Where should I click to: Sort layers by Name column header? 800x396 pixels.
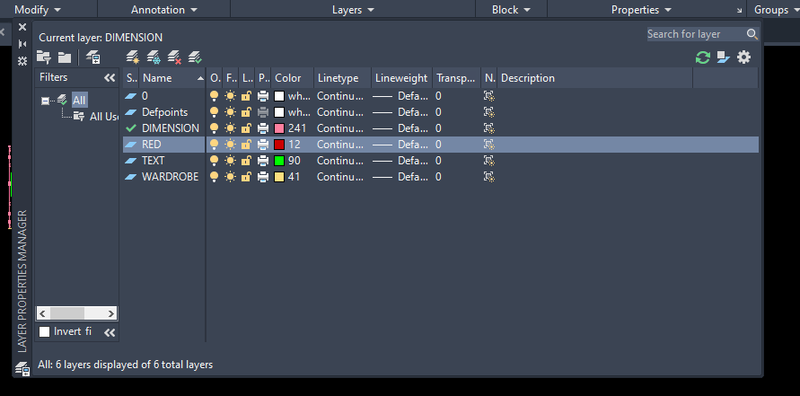172,78
